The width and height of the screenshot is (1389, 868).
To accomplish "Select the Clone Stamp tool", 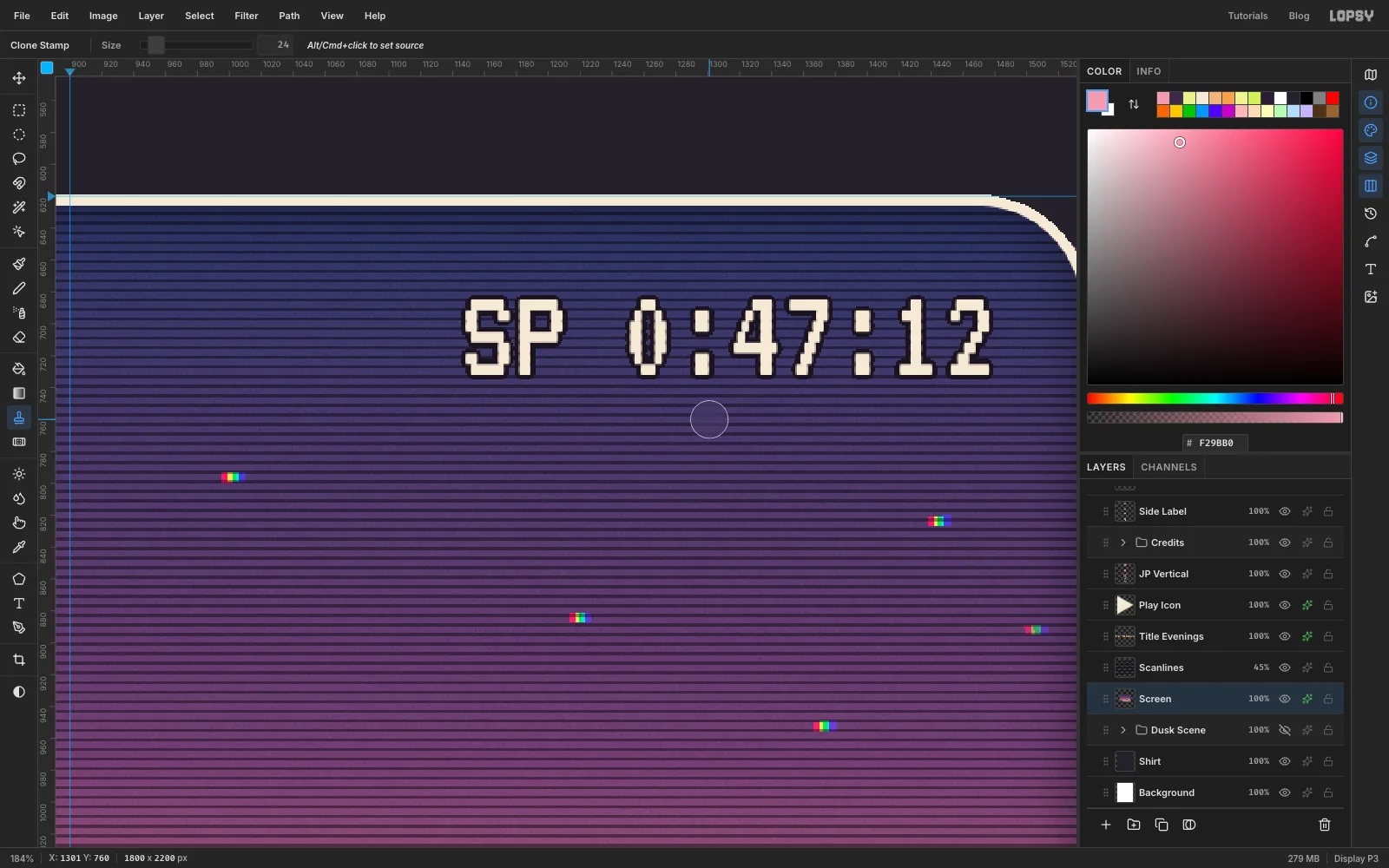I will click(x=19, y=418).
